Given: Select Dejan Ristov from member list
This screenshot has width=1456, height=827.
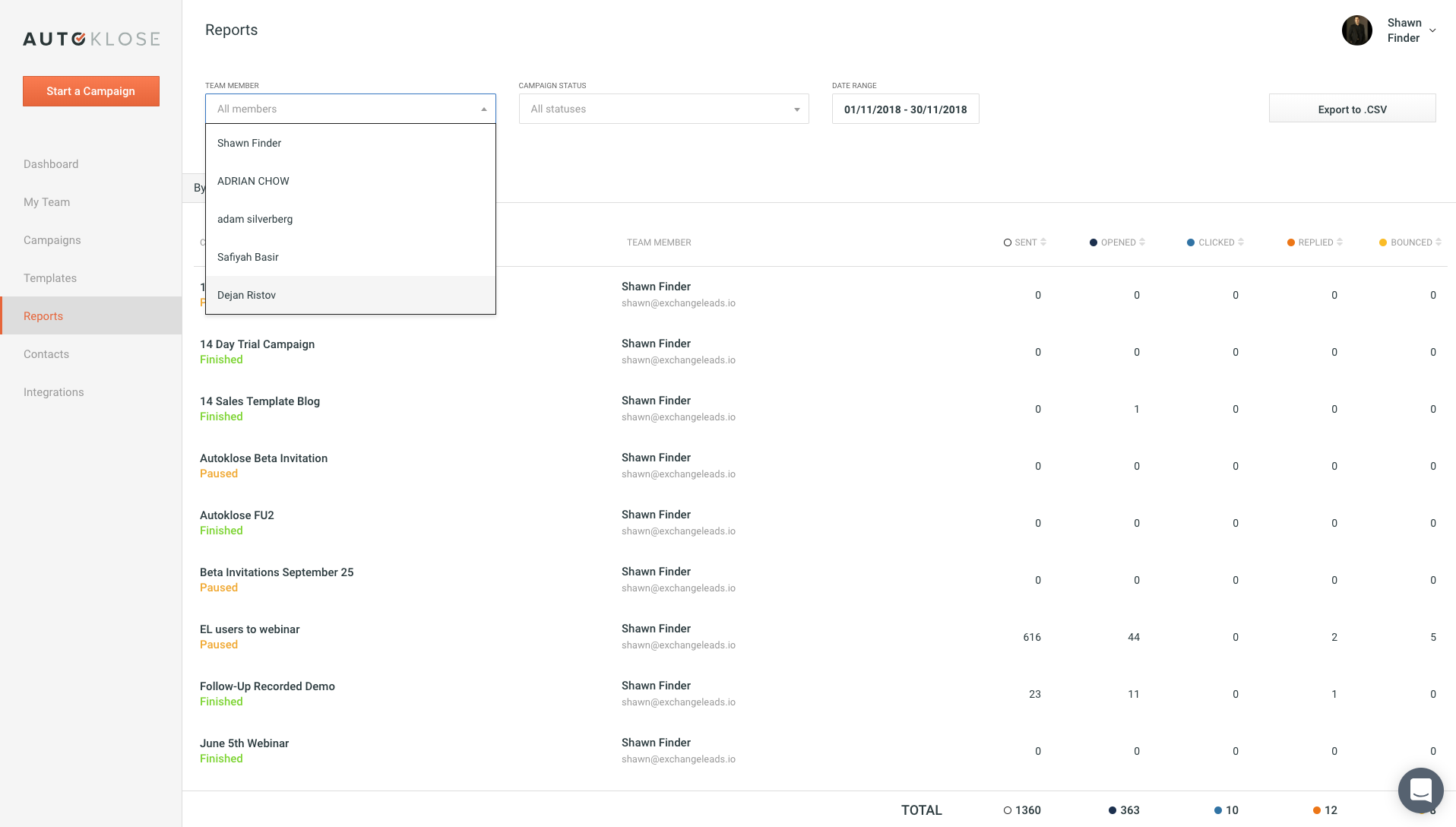Looking at the screenshot, I should 246,295.
